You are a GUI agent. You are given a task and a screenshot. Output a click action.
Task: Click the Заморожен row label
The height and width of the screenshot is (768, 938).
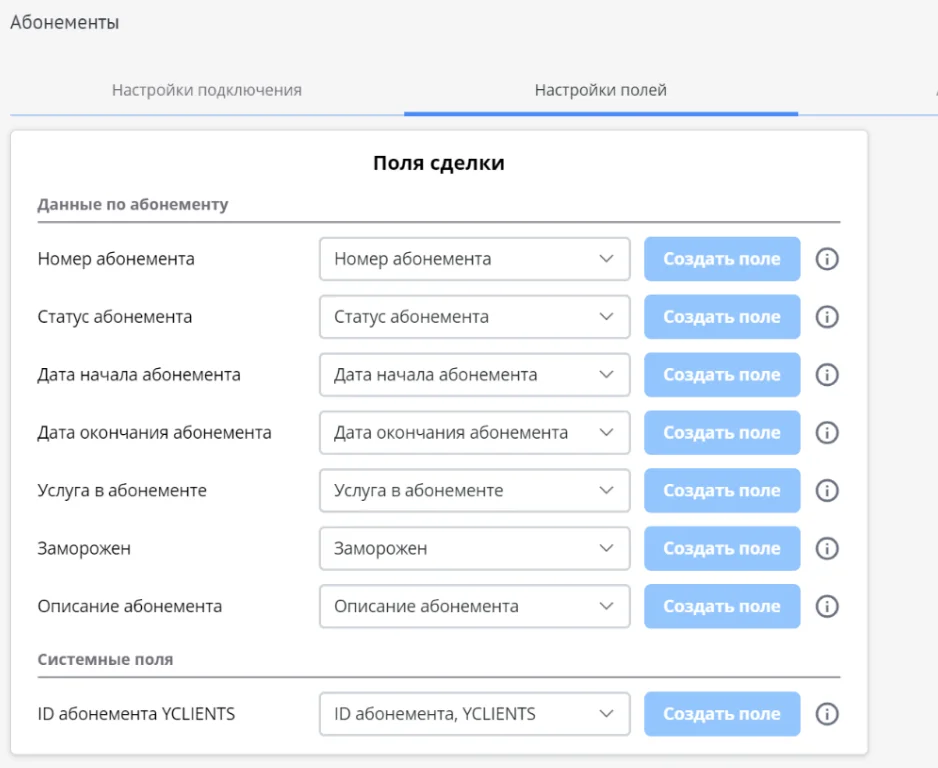coord(84,548)
